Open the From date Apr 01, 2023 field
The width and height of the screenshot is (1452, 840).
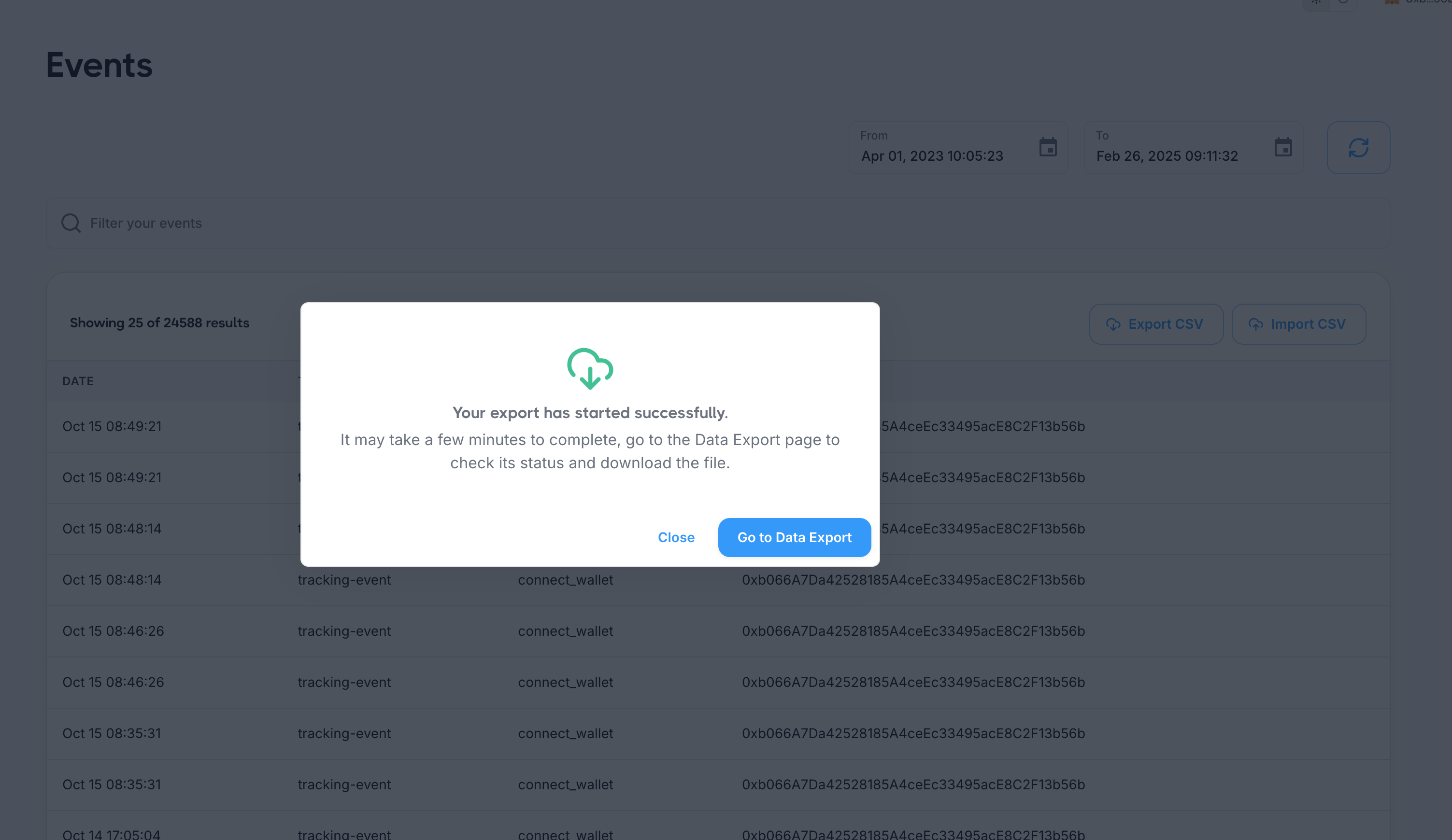pyautogui.click(x=932, y=155)
